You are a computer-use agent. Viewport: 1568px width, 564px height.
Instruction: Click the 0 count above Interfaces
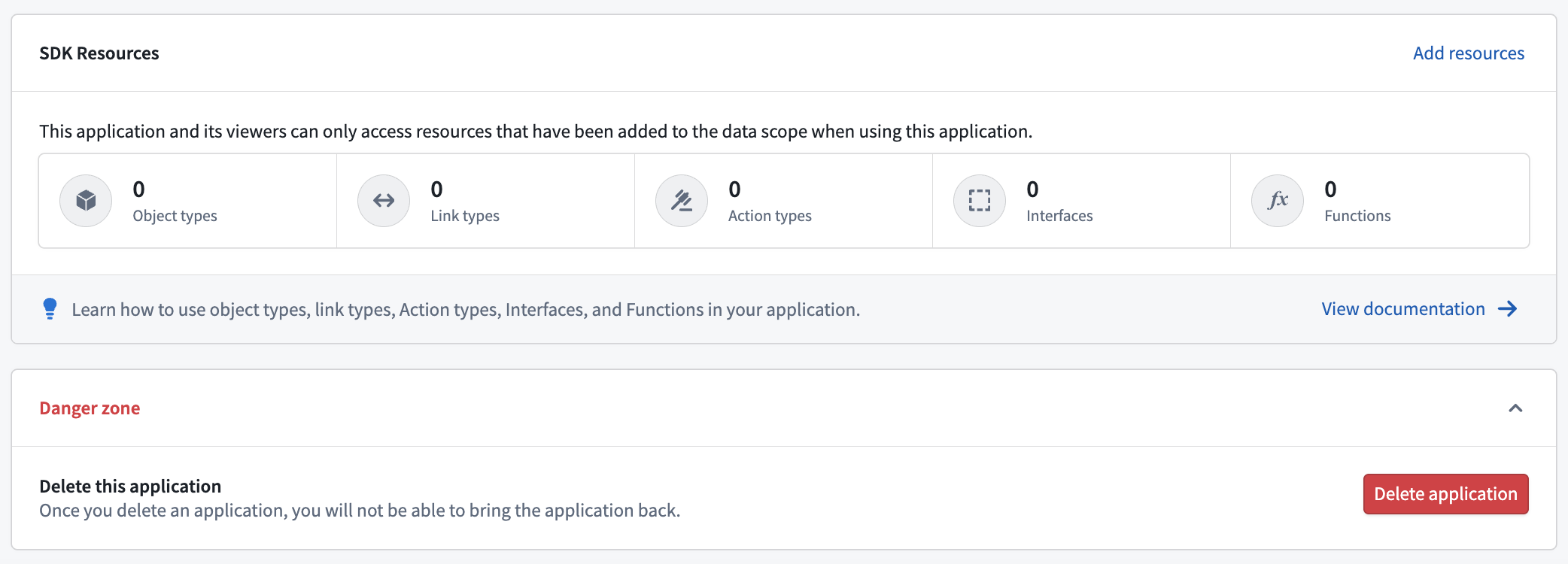click(1032, 190)
